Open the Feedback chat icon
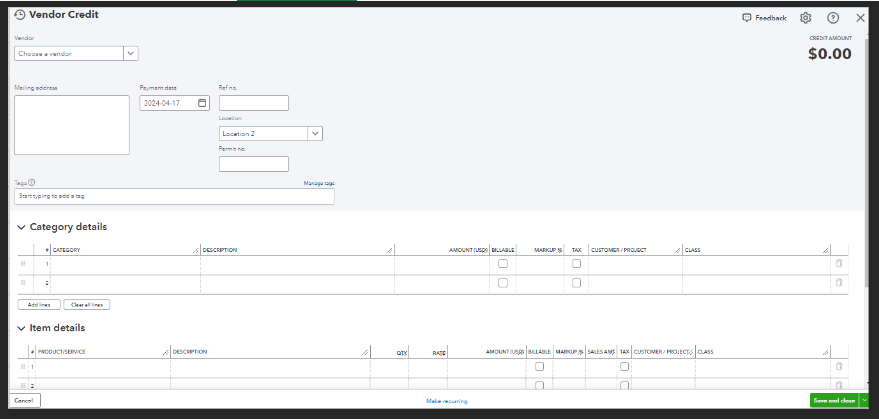The width and height of the screenshot is (879, 419). [747, 18]
